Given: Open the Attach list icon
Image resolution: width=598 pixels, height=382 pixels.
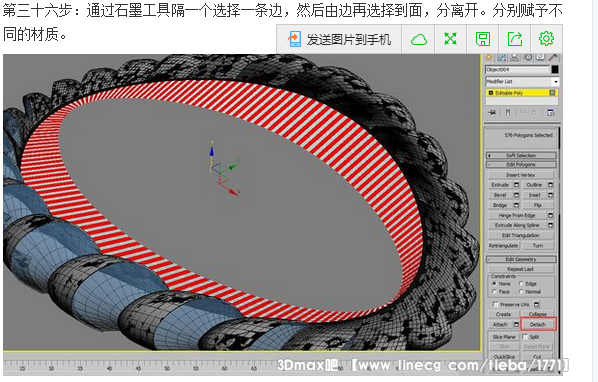Looking at the screenshot, I should [x=516, y=324].
